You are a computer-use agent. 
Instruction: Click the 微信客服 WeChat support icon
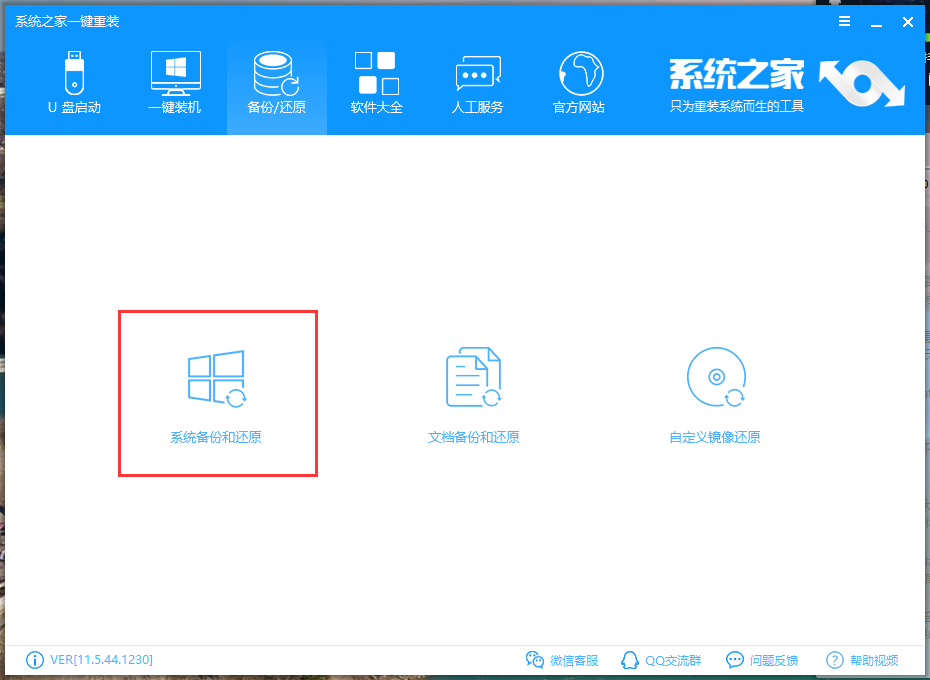[x=536, y=660]
